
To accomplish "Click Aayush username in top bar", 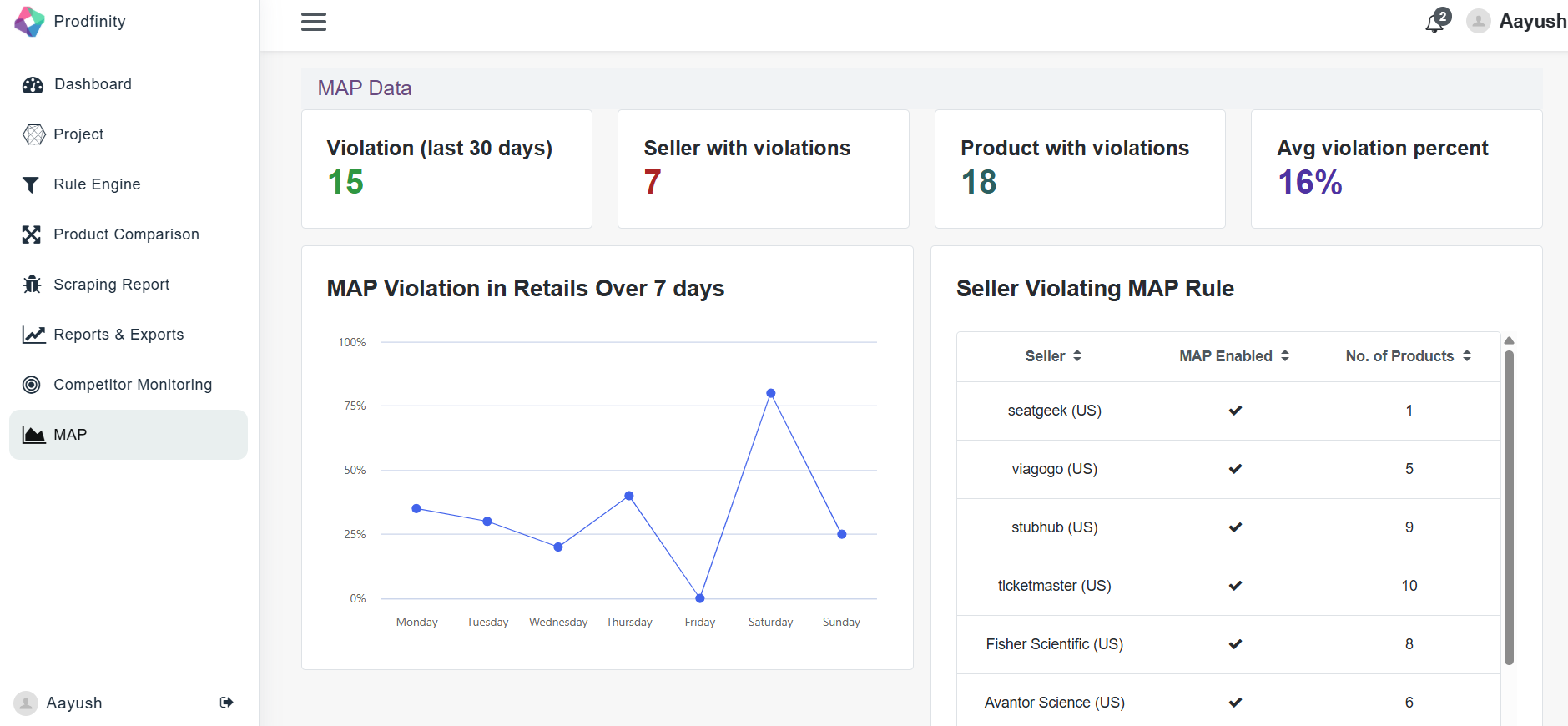I will click(x=1533, y=21).
